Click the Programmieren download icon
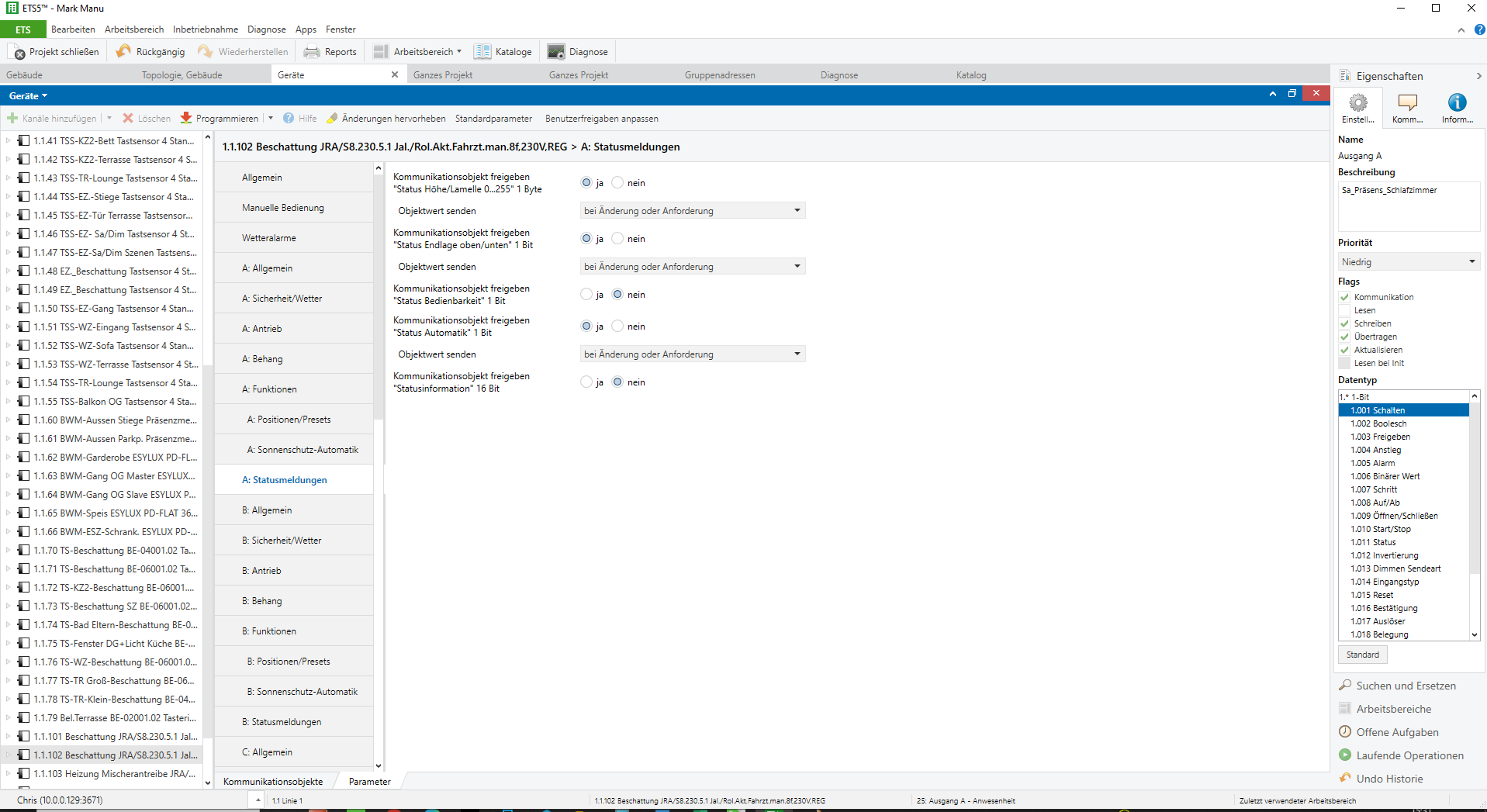The width and height of the screenshot is (1487, 812). pyautogui.click(x=186, y=119)
